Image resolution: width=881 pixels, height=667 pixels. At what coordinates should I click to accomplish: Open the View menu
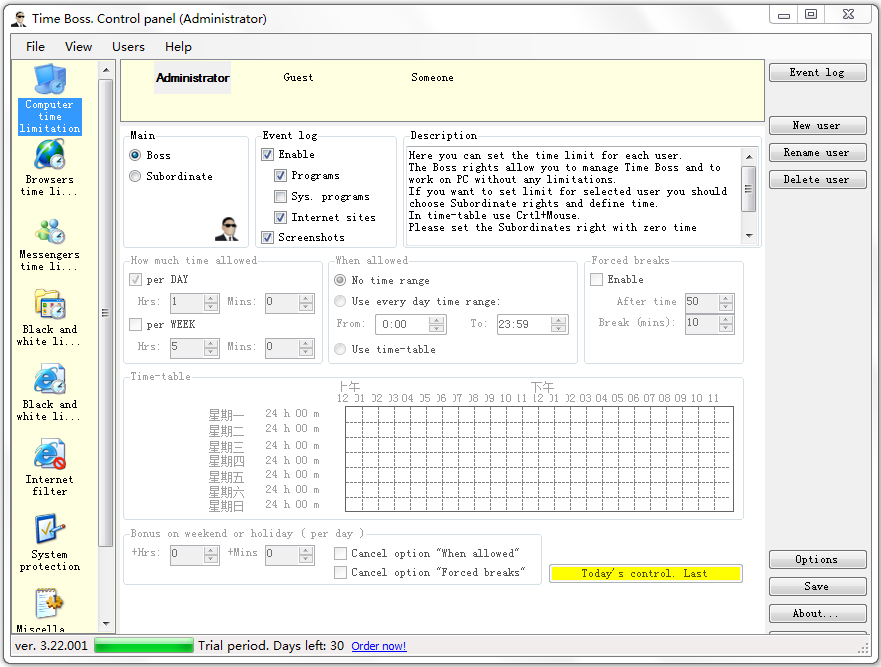click(78, 47)
